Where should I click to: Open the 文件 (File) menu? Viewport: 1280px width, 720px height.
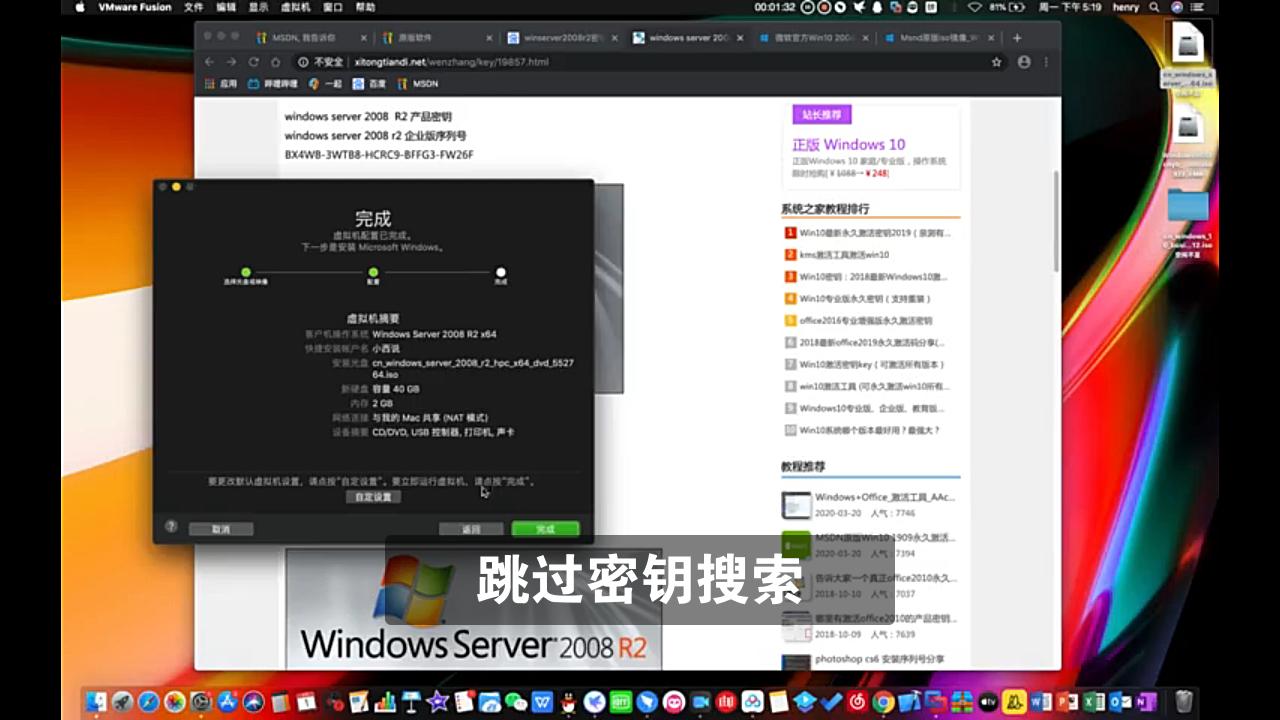[194, 7]
